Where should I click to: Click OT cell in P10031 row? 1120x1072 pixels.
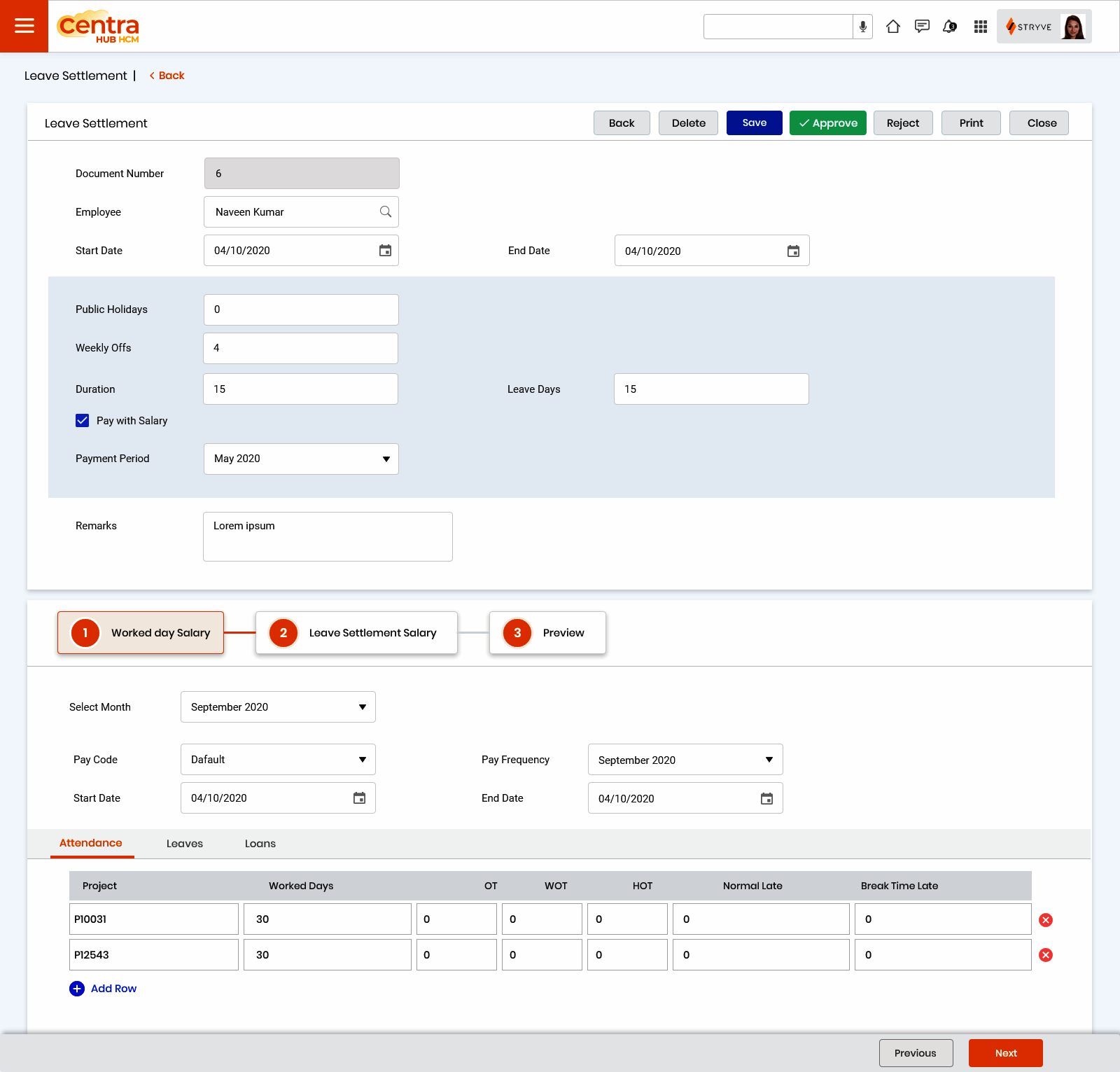coord(456,919)
